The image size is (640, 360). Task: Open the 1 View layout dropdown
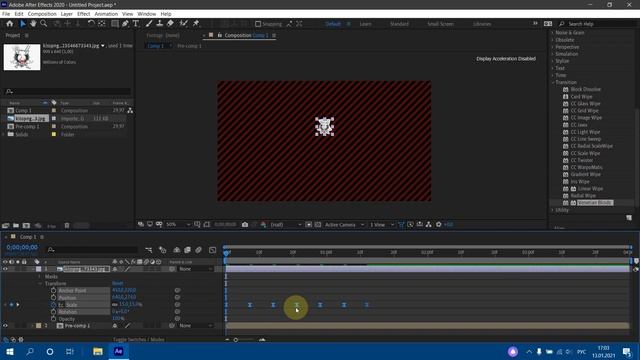tap(381, 224)
